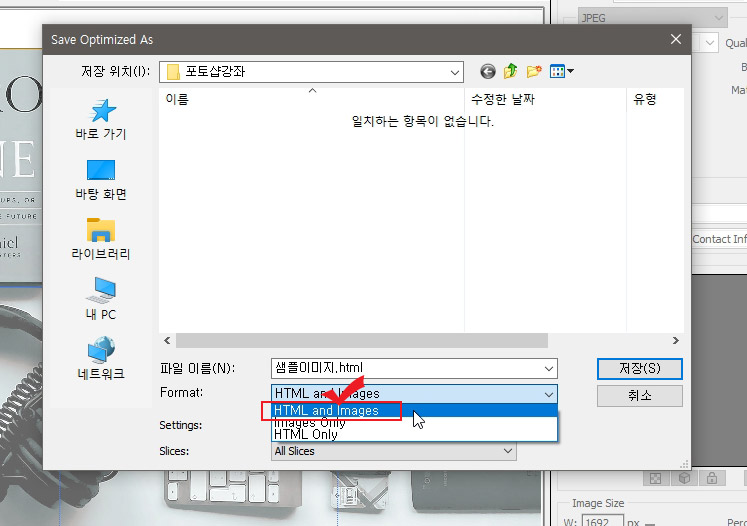
Task: Open 라이브러리 libraries location
Action: (x=101, y=239)
